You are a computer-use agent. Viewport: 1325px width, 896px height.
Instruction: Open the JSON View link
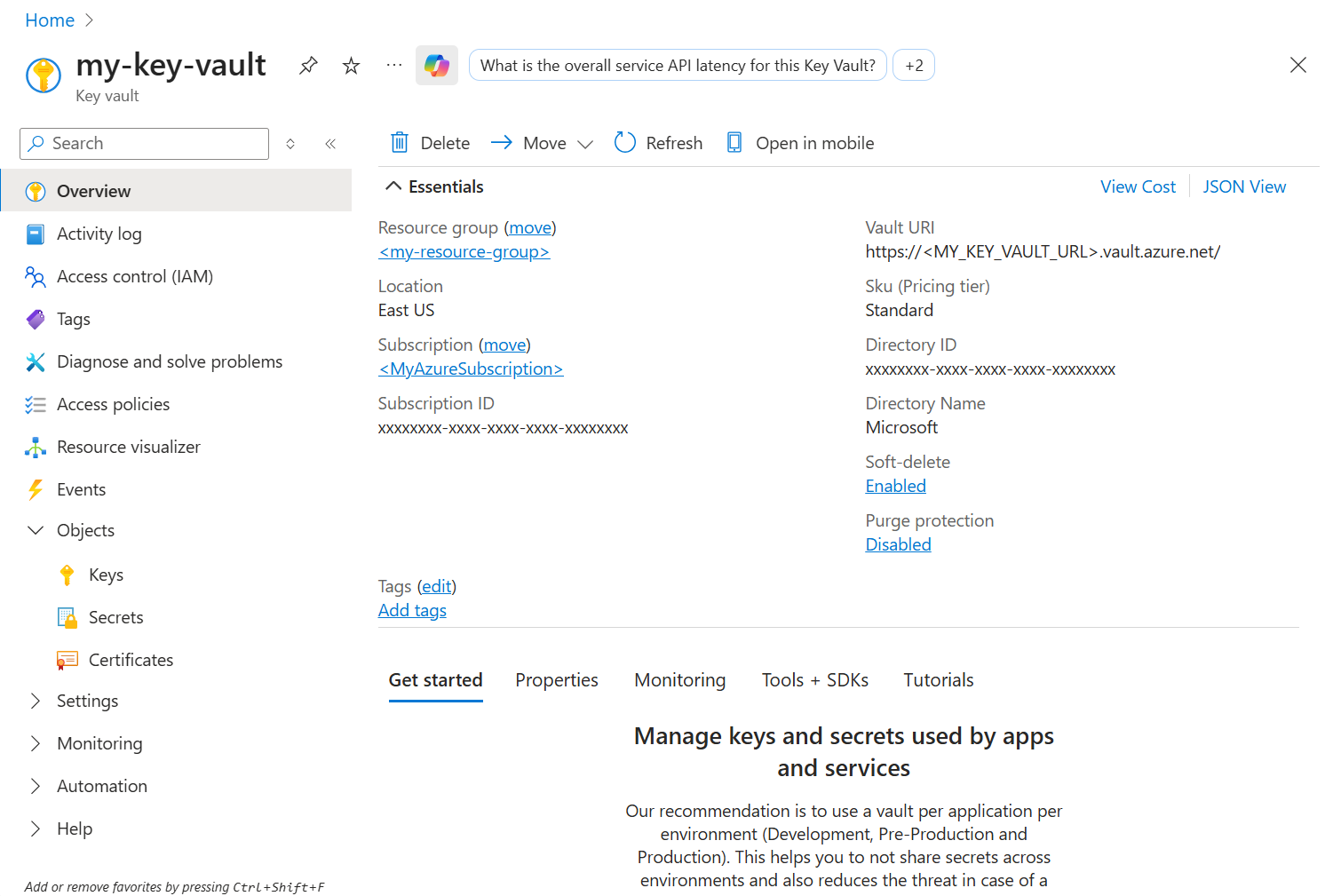tap(1243, 186)
